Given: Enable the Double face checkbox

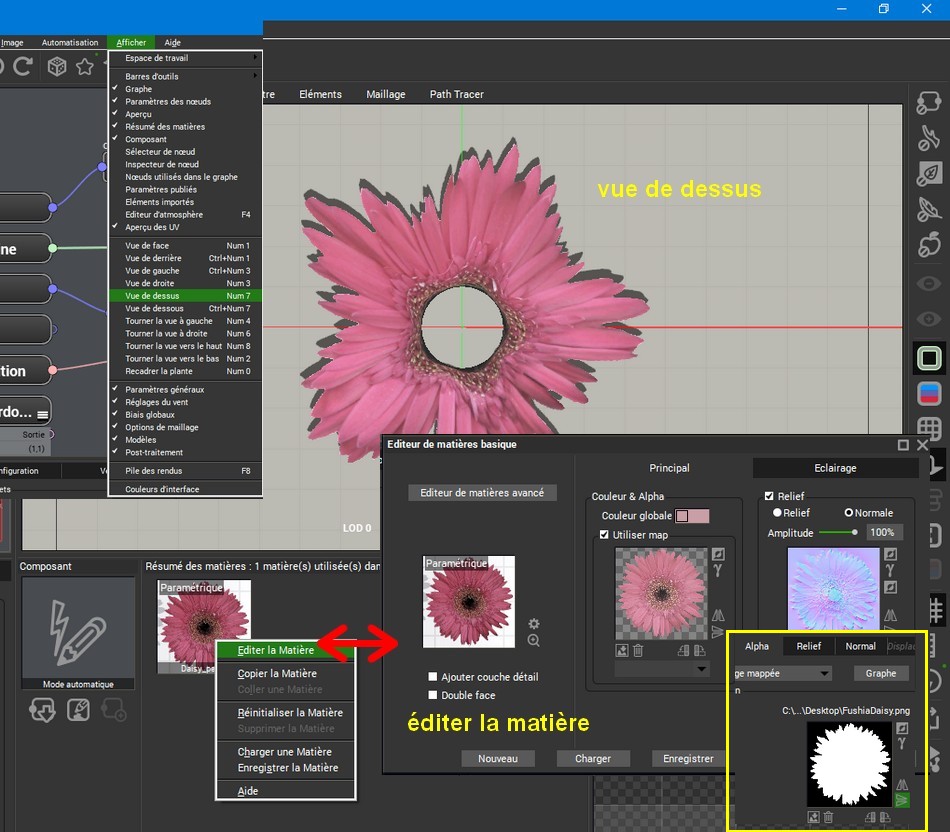Looking at the screenshot, I should pos(433,694).
